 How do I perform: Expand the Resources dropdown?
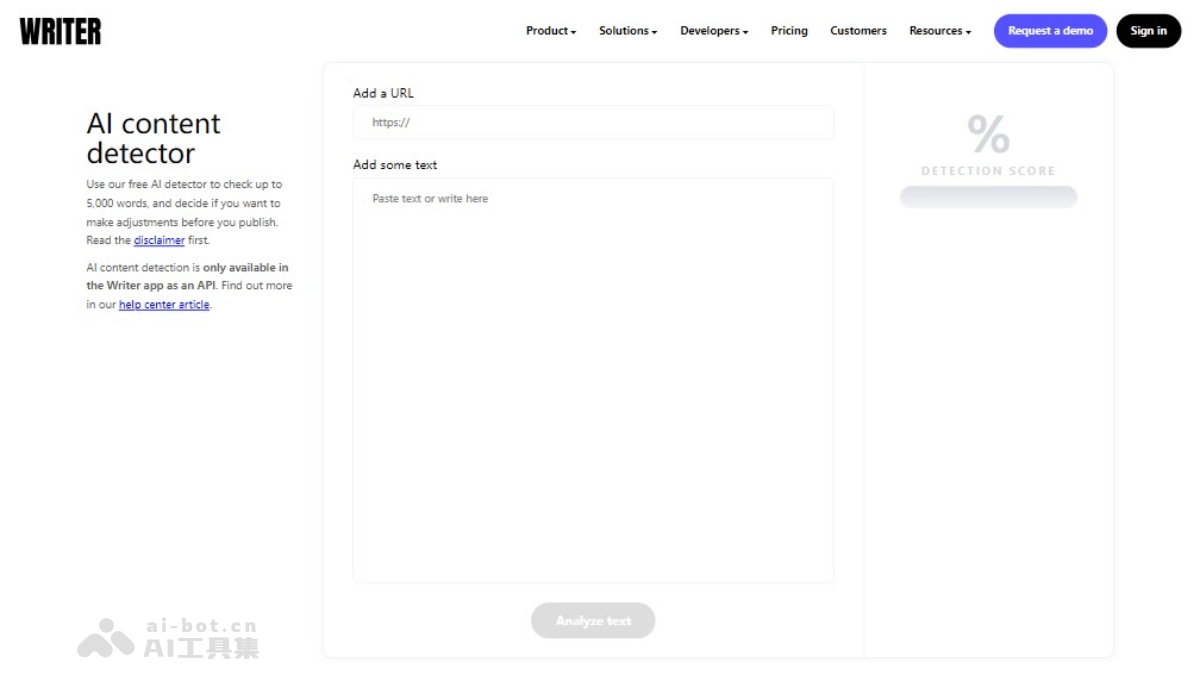[x=936, y=31]
